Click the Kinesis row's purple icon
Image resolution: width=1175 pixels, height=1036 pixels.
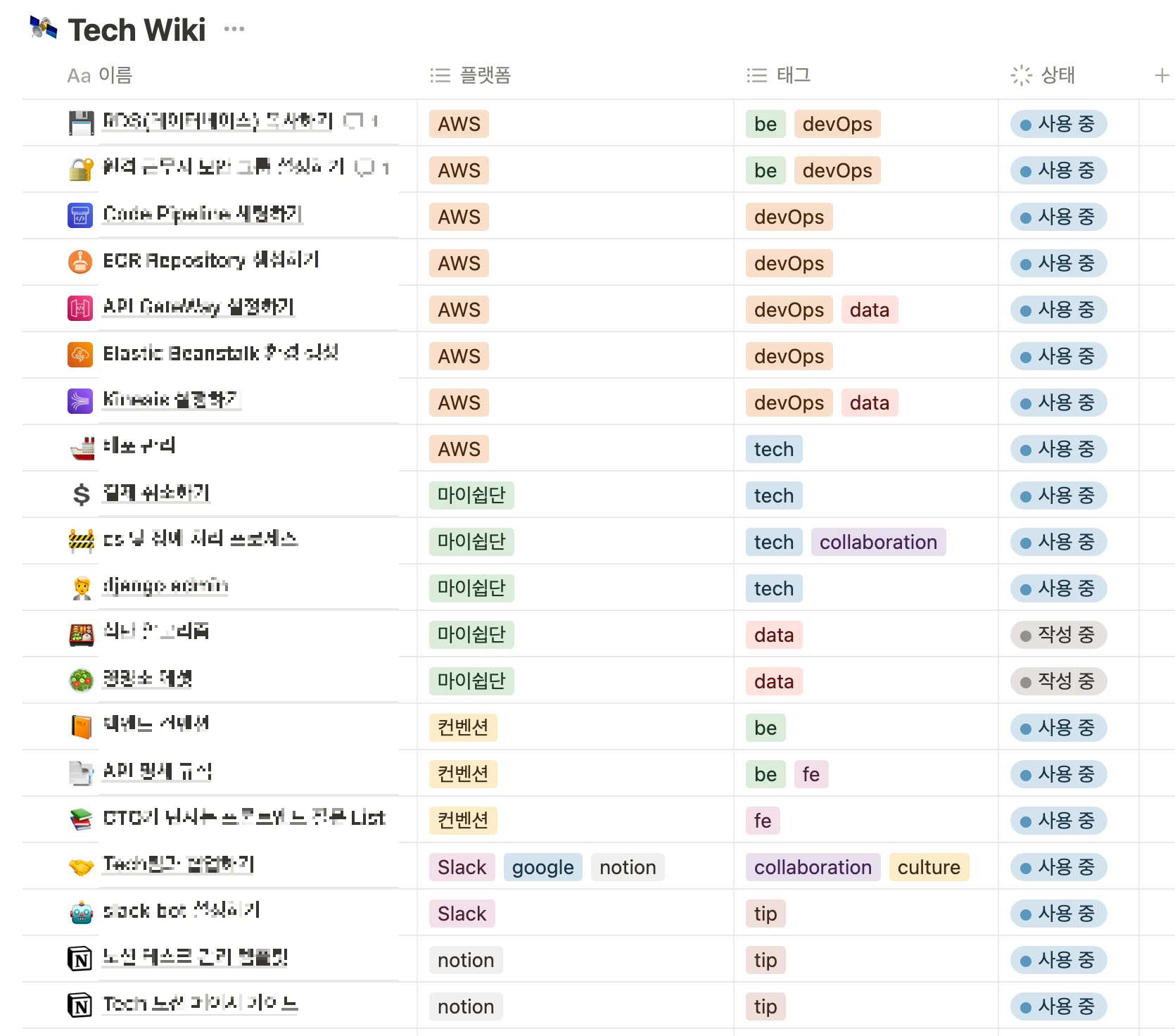pos(80,401)
